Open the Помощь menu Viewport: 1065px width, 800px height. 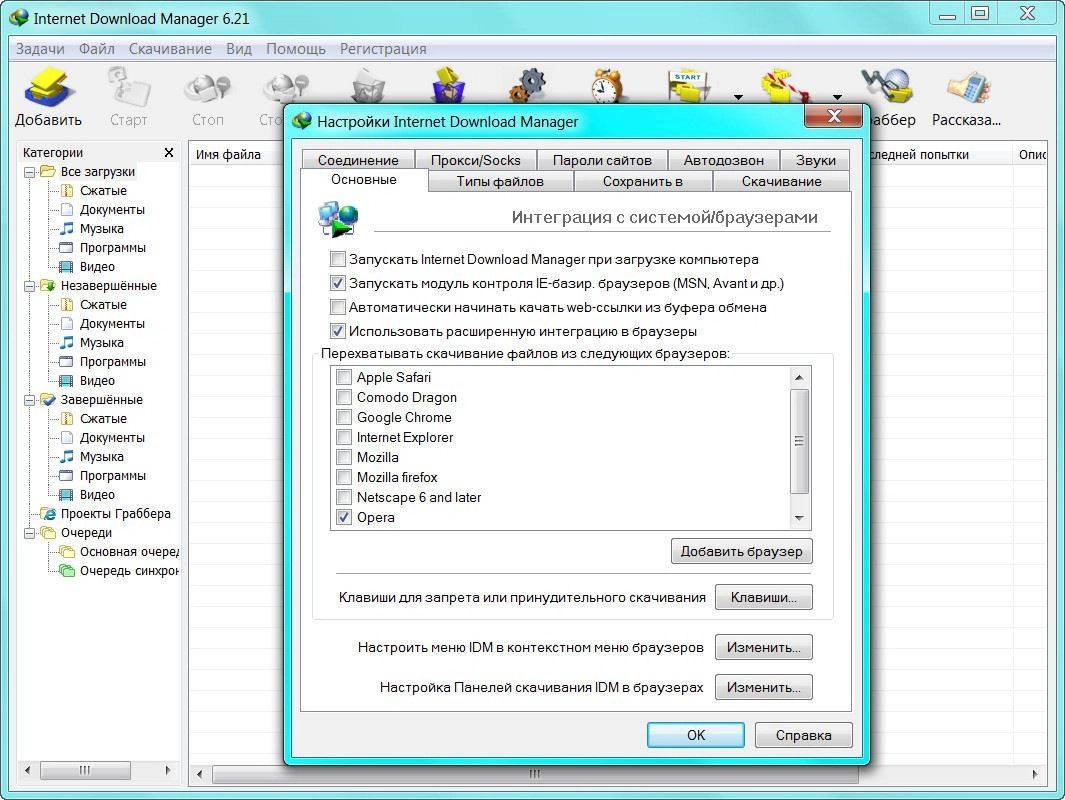(x=295, y=49)
